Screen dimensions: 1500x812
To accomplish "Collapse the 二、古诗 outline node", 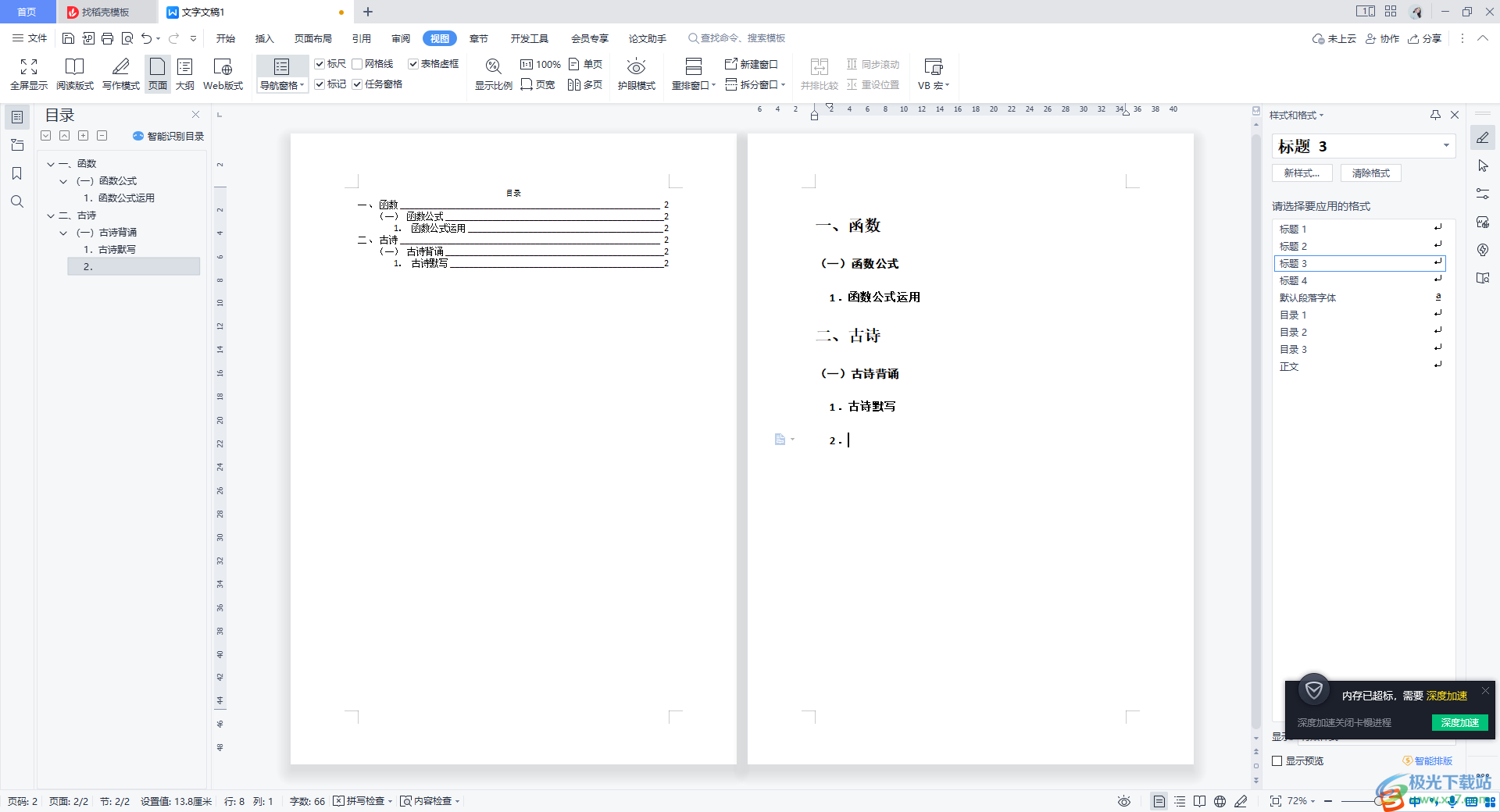I will pyautogui.click(x=51, y=215).
